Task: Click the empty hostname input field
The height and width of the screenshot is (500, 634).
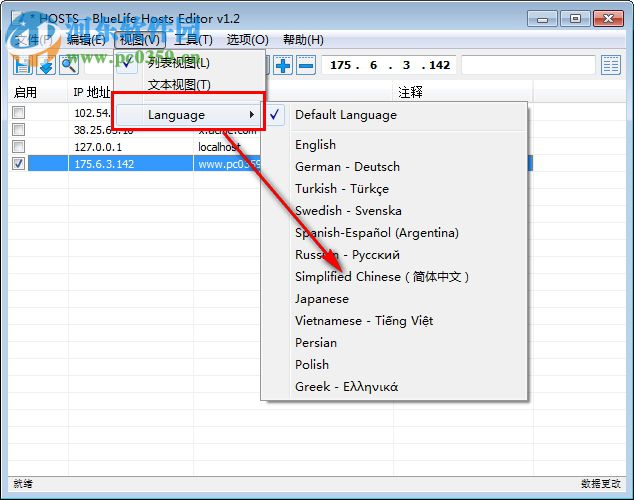Action: [x=528, y=65]
